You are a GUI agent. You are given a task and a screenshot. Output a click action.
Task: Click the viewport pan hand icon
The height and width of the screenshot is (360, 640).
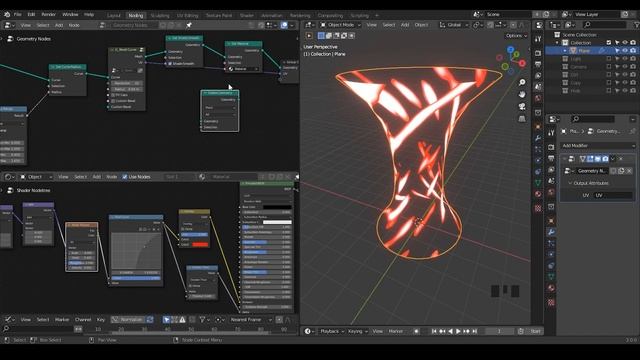[522, 94]
